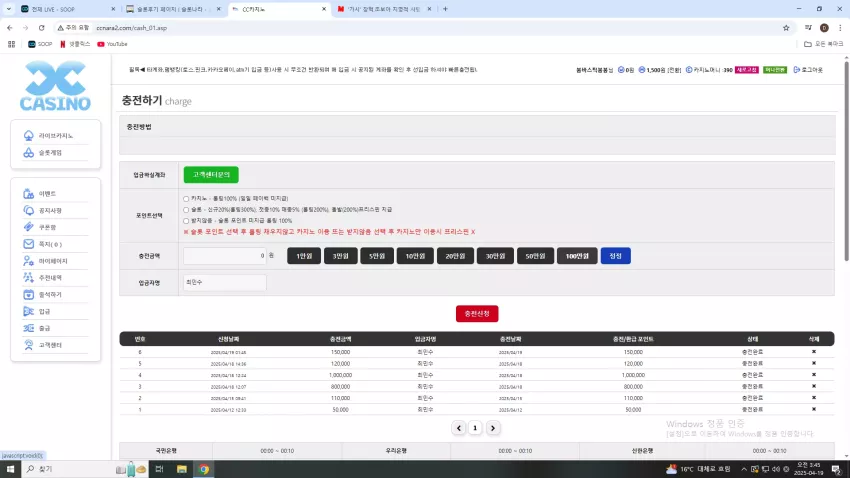Click the red 충전신청 button
The image size is (850, 478).
click(x=477, y=314)
